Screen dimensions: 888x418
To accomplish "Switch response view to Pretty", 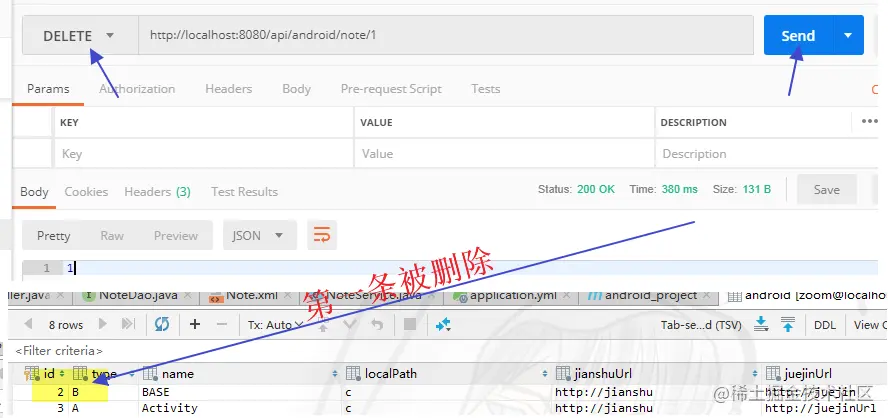I will tap(53, 236).
